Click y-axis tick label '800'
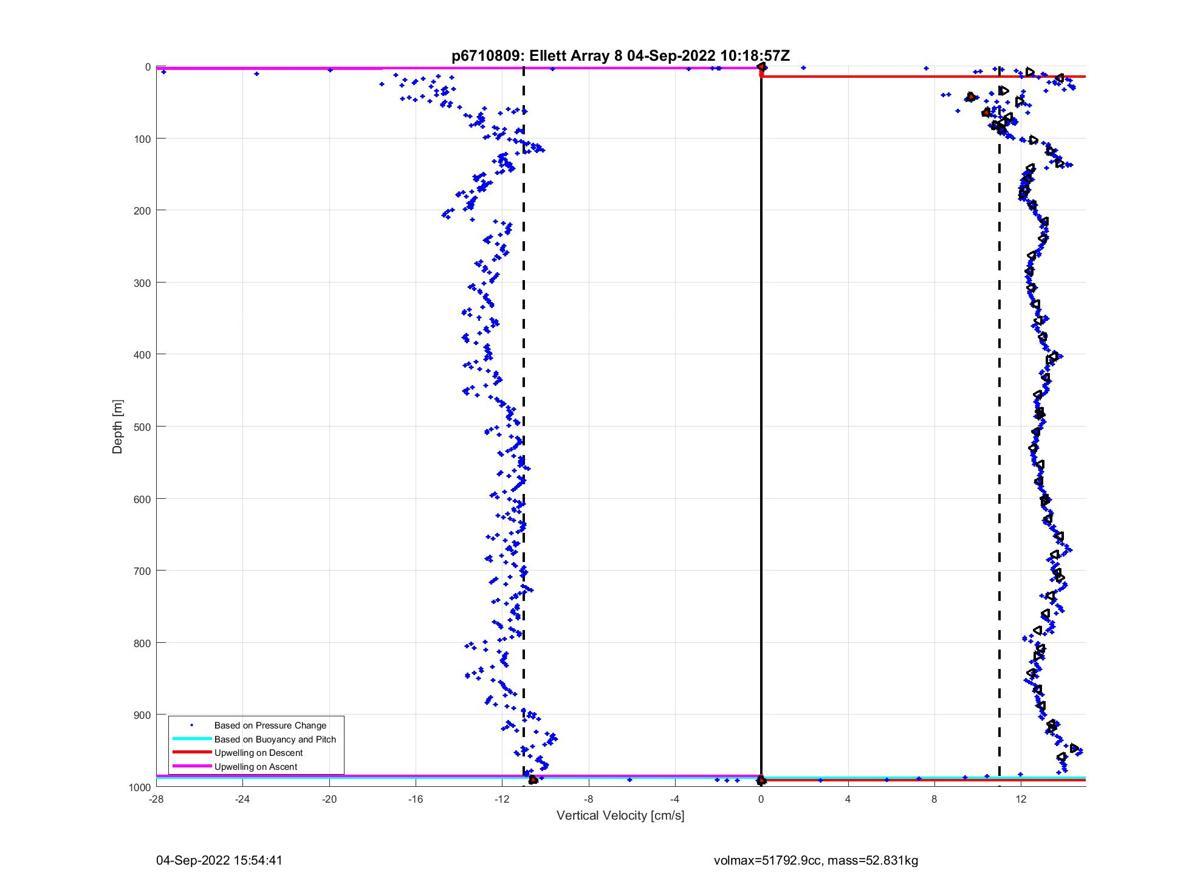 click(x=141, y=643)
